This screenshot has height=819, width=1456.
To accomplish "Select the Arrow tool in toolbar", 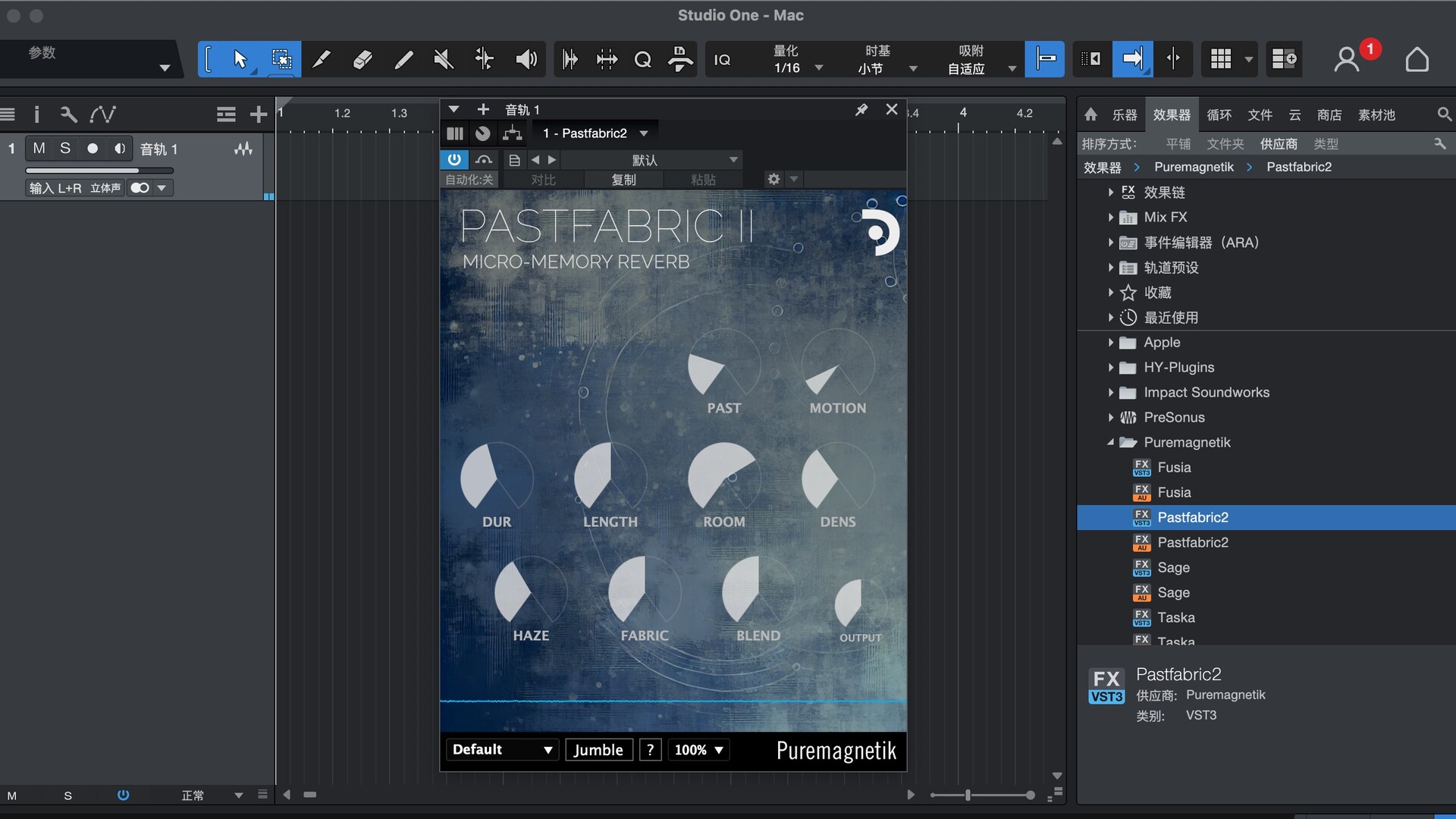I will click(240, 59).
